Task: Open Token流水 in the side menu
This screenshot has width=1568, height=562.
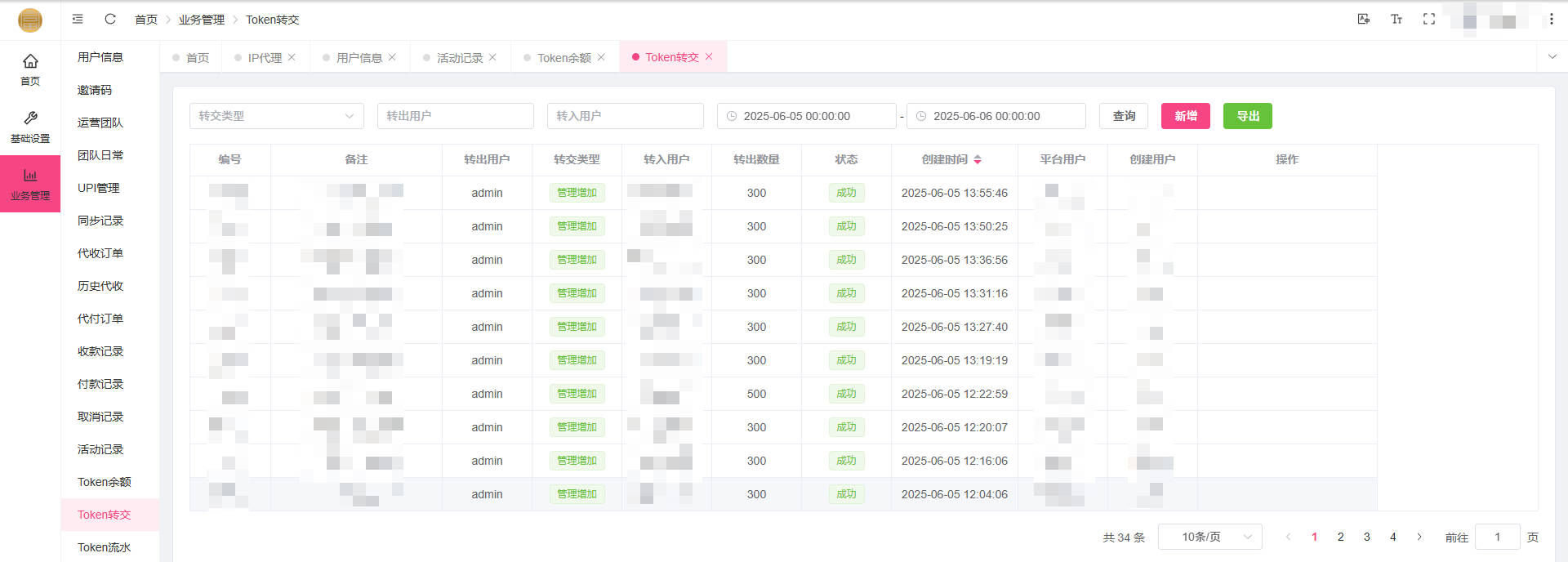Action: (104, 547)
